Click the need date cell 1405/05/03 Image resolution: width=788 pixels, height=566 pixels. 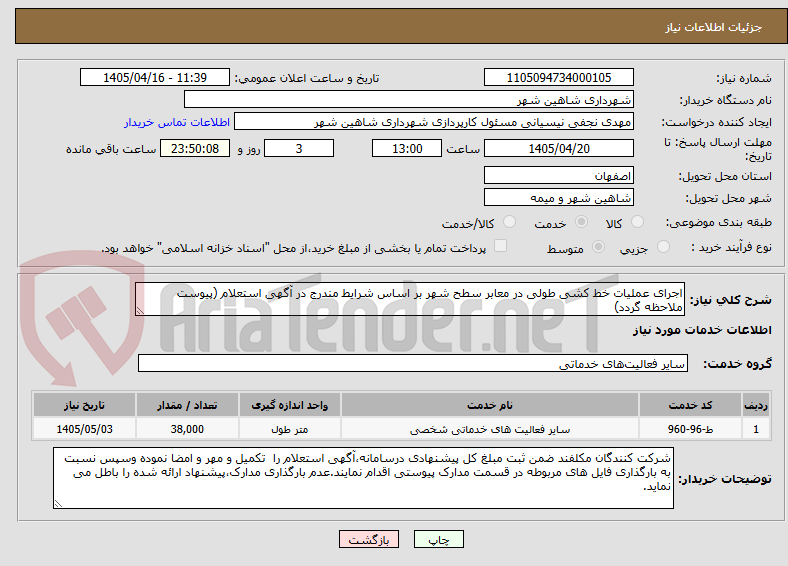(84, 429)
